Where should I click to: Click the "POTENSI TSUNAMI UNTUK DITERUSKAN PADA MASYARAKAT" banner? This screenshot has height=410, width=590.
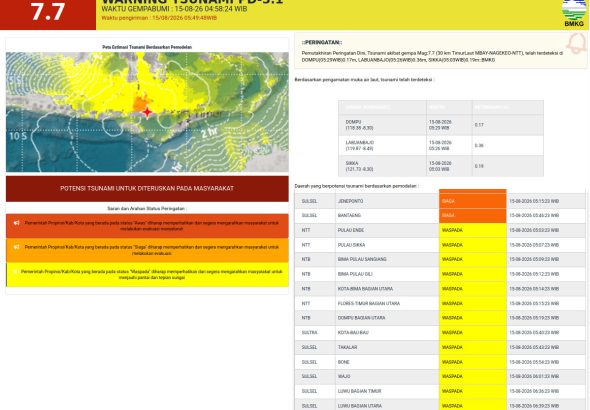tap(147, 188)
